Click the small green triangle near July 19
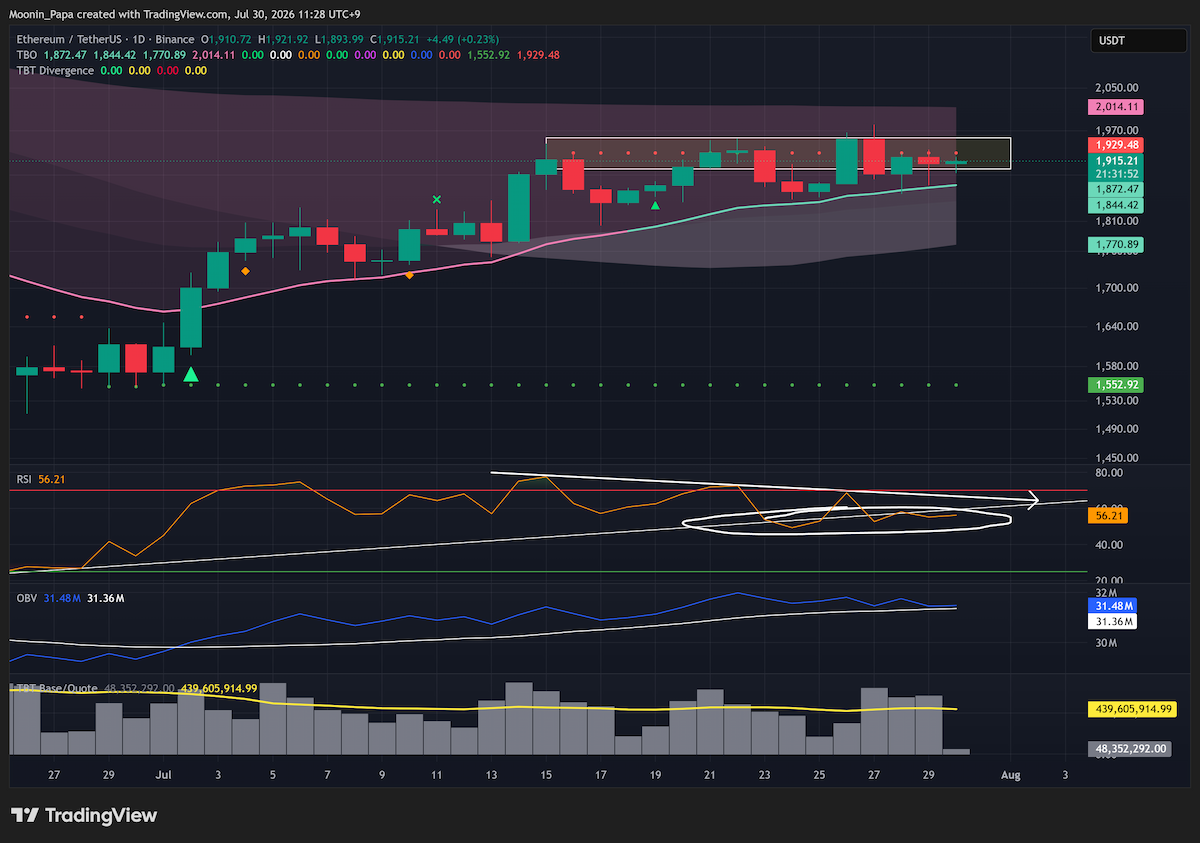Screen dimensions: 1200x843 [x=655, y=205]
